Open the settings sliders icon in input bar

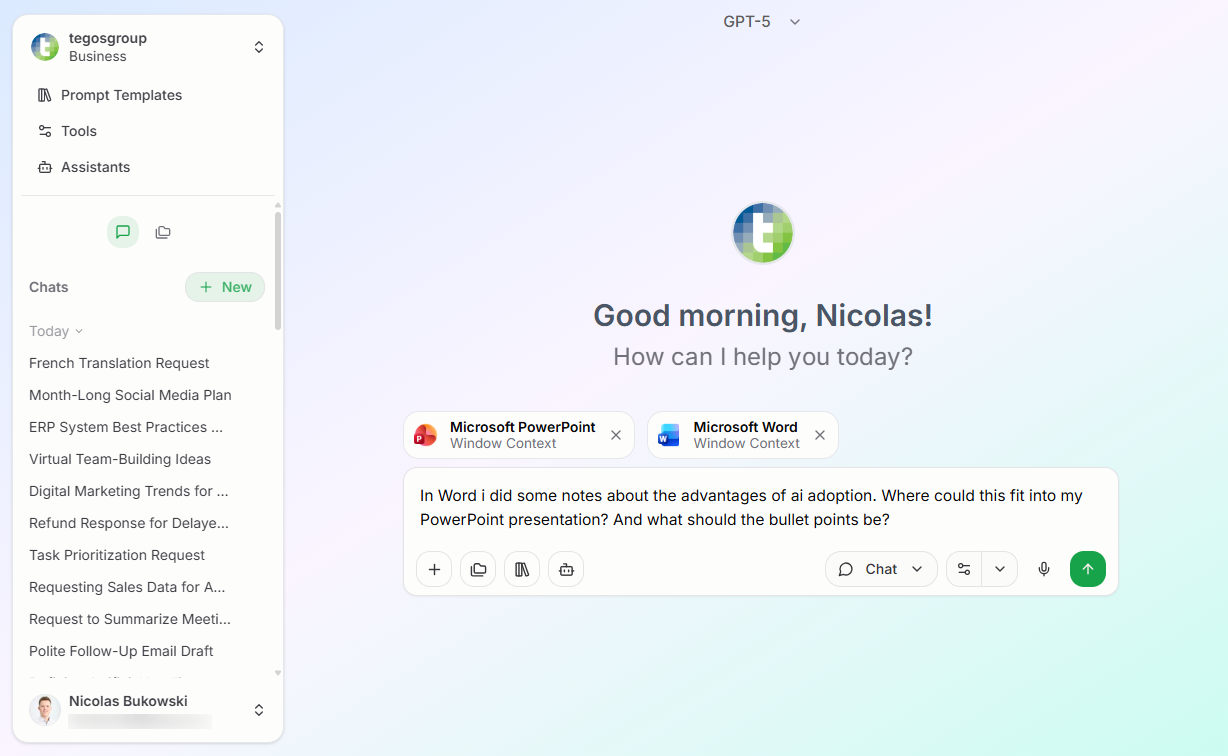click(964, 569)
